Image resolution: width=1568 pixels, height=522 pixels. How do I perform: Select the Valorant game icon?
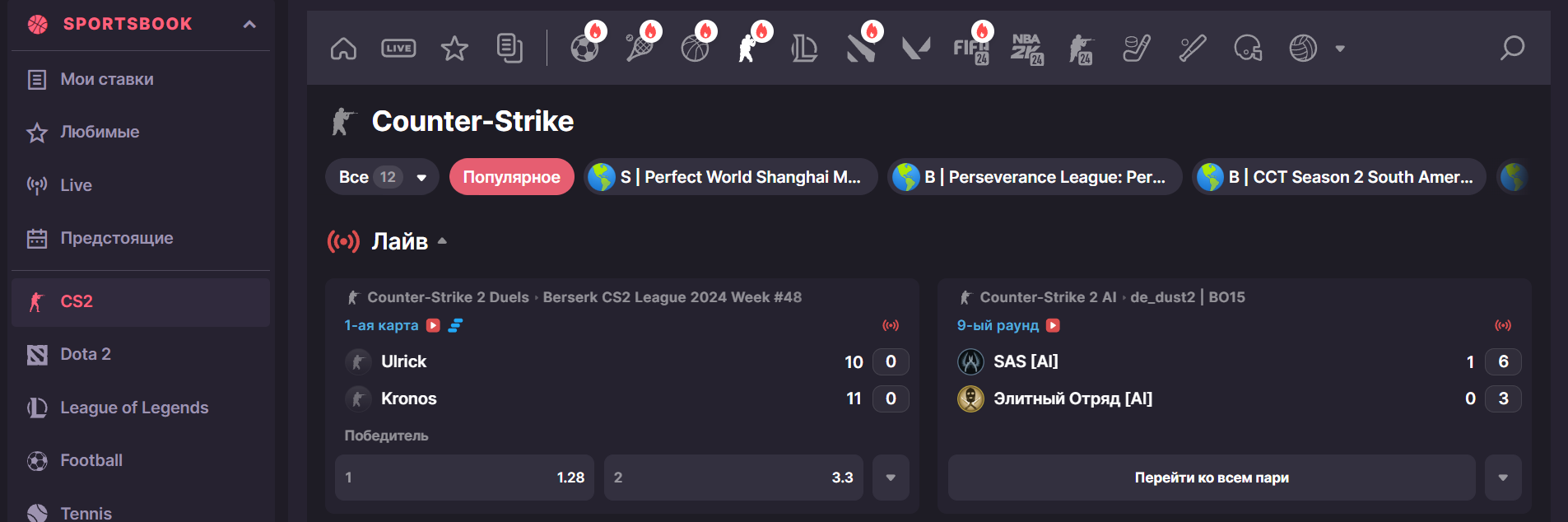tap(915, 49)
